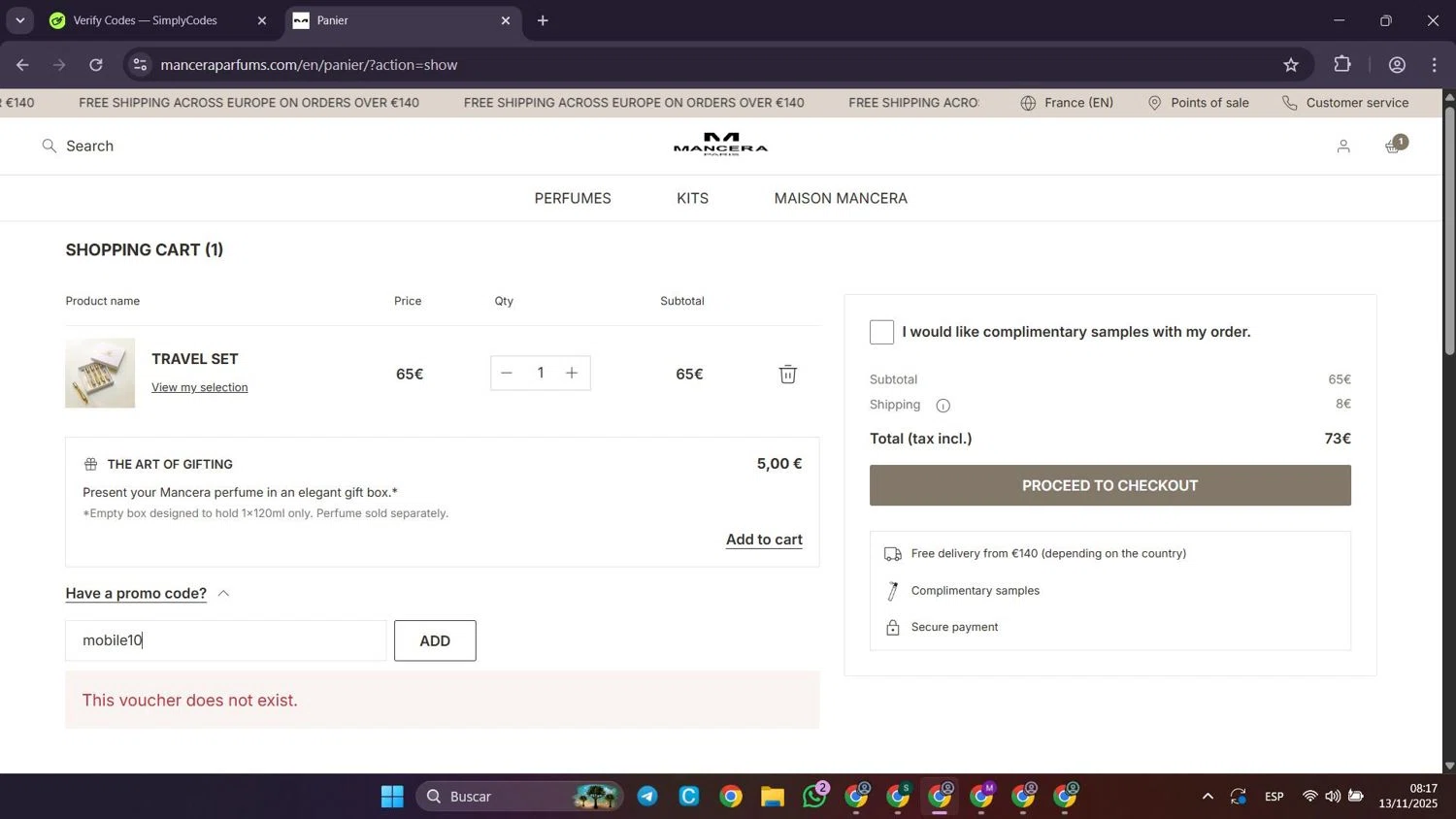Click the promo code input field
The image size is (1456, 819).
click(x=225, y=640)
